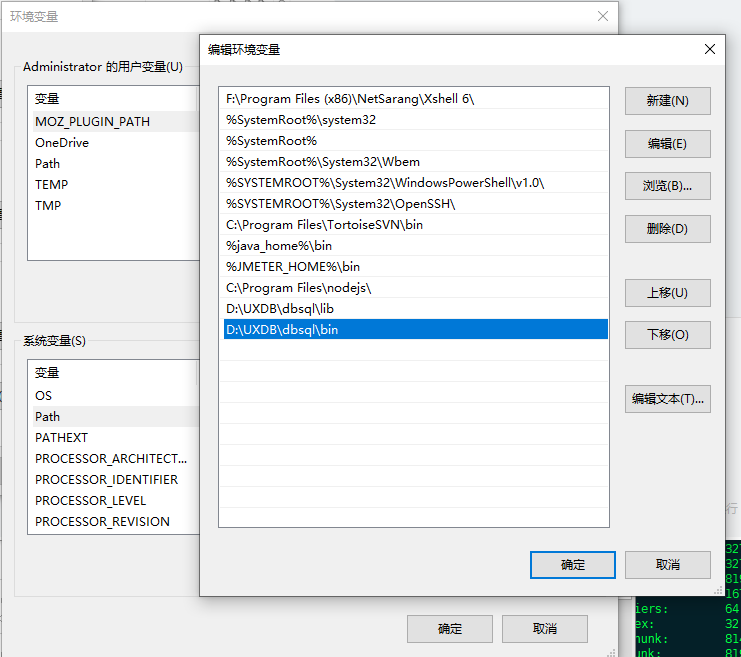Screen dimensions: 741x657
Task: Cancel the edit dialog with 取消
Action: 667,565
